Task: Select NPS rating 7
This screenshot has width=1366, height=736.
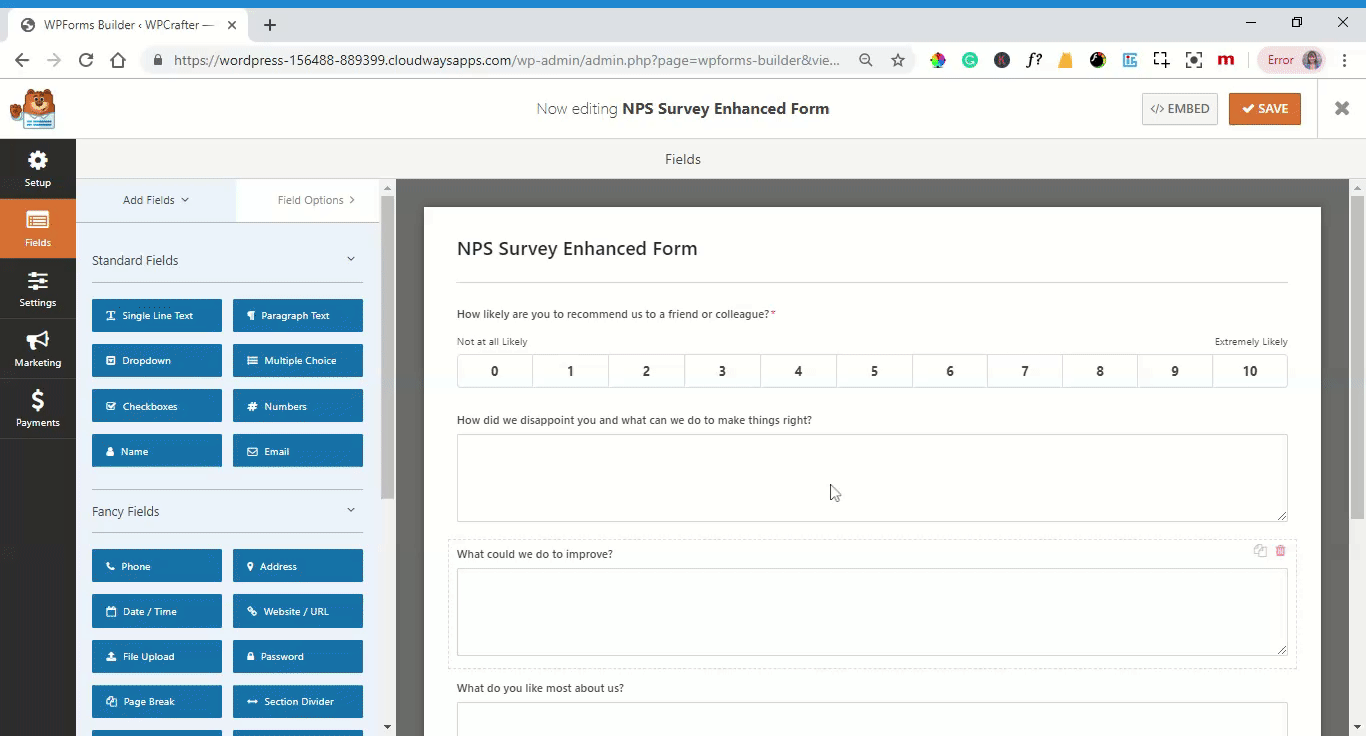Action: [1025, 371]
